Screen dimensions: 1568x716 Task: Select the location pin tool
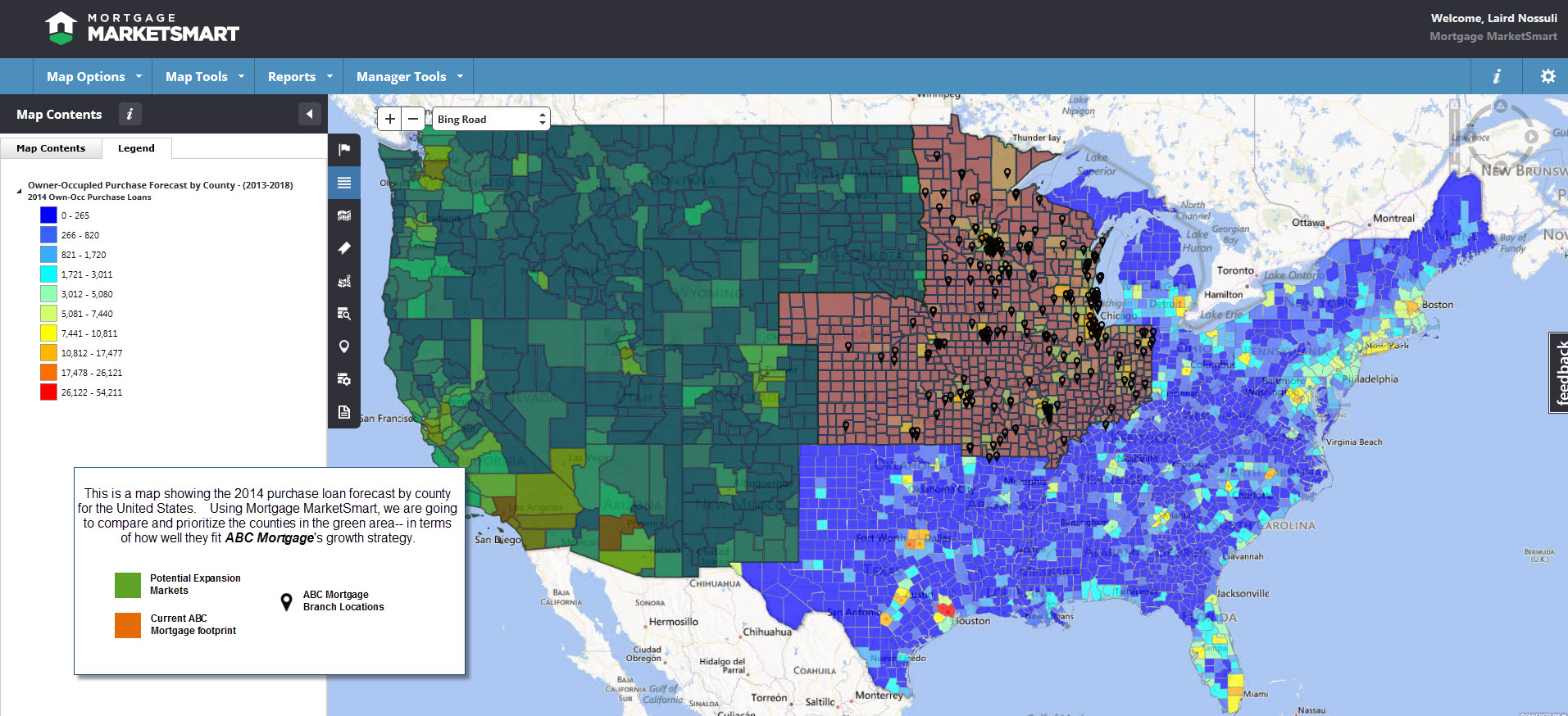coord(344,347)
